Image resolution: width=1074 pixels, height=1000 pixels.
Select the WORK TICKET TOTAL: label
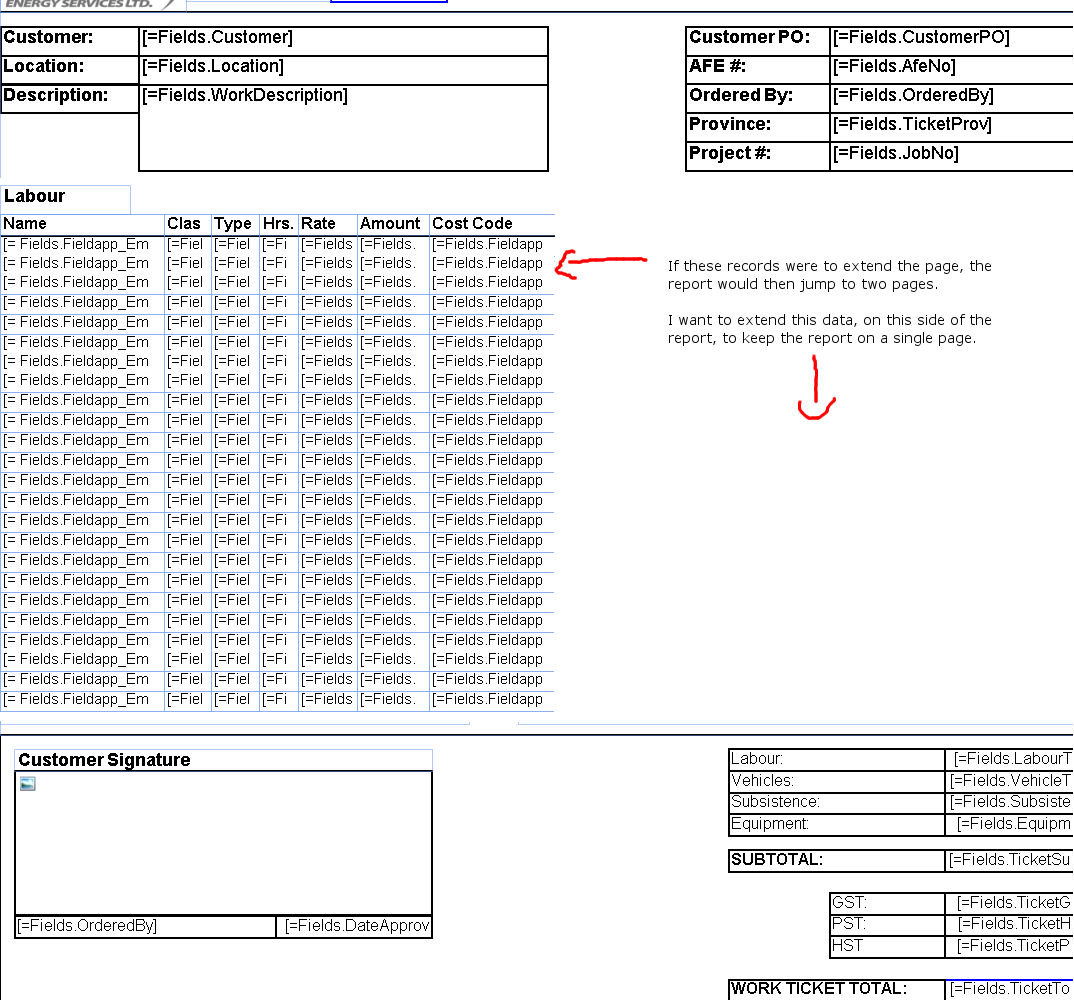pos(836,990)
